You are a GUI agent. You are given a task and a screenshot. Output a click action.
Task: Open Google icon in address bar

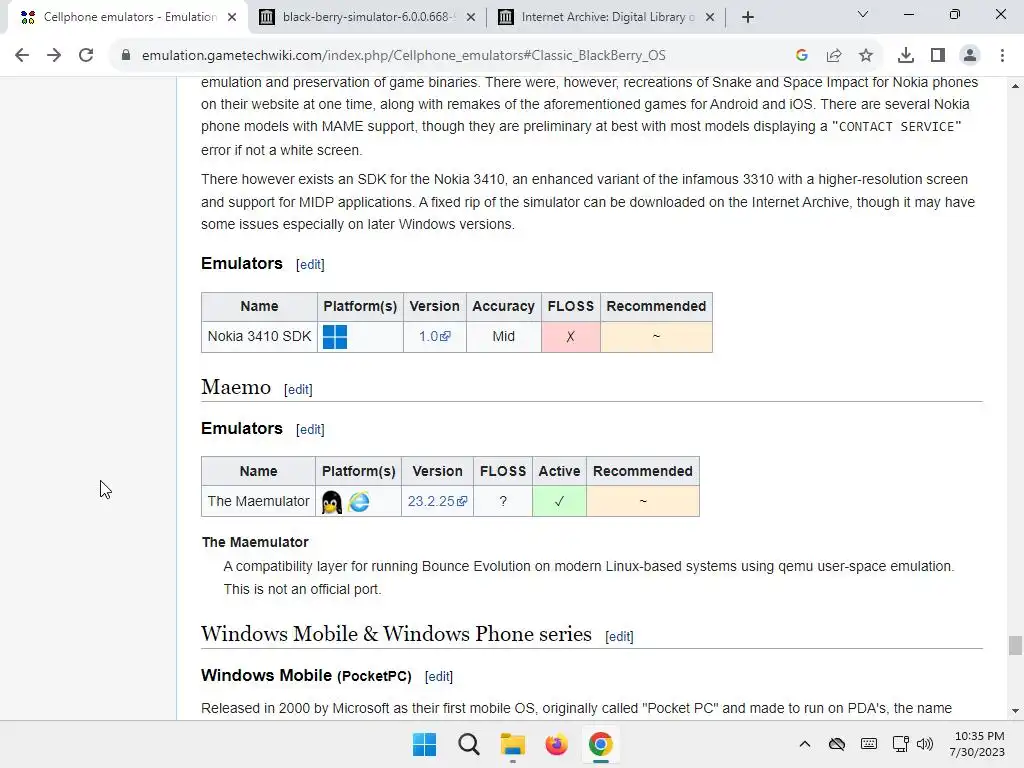click(802, 56)
